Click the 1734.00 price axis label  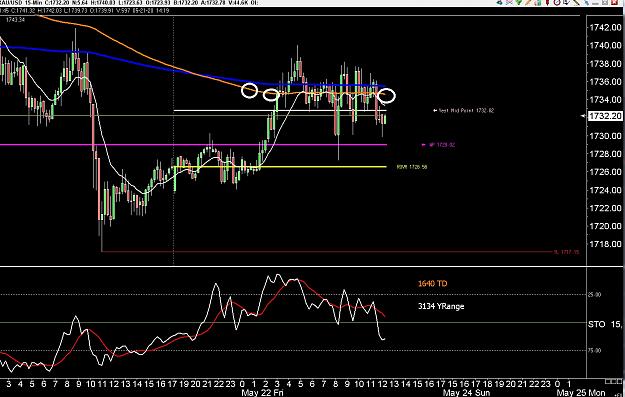click(x=605, y=100)
